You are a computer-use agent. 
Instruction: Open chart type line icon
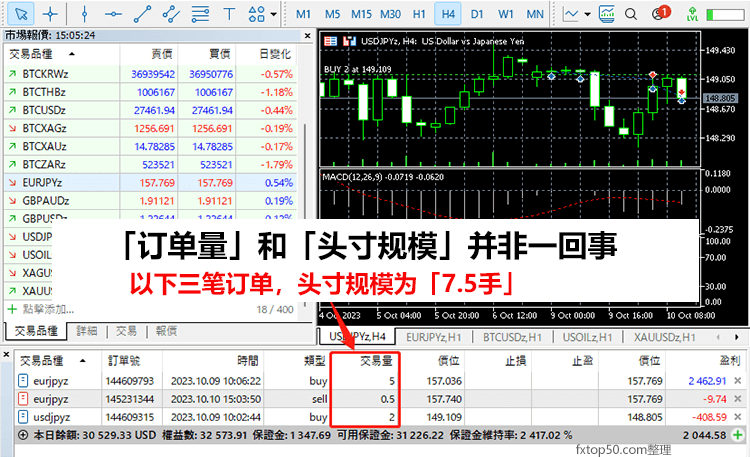(570, 14)
